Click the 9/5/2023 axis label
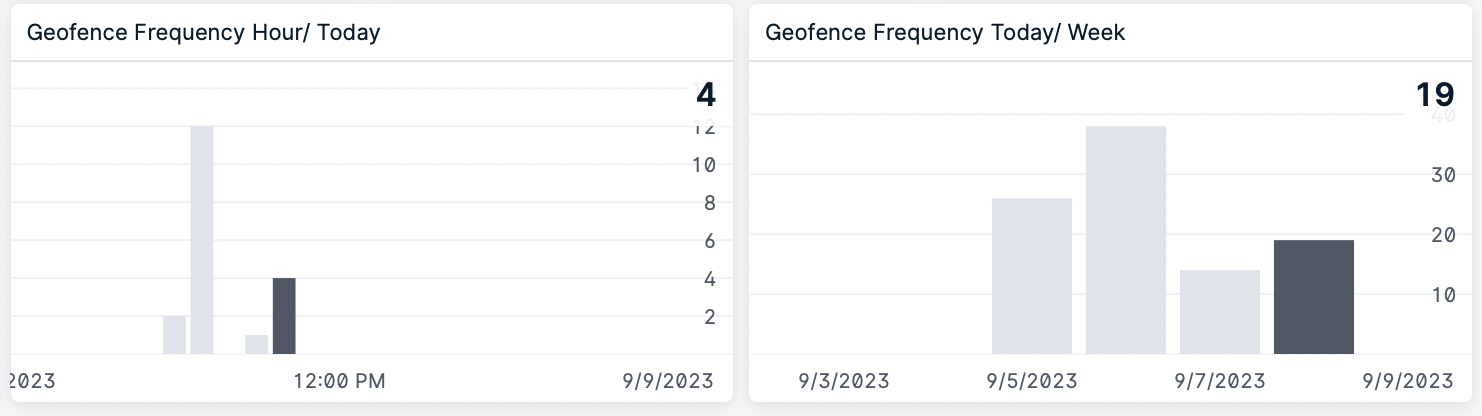 click(1032, 381)
